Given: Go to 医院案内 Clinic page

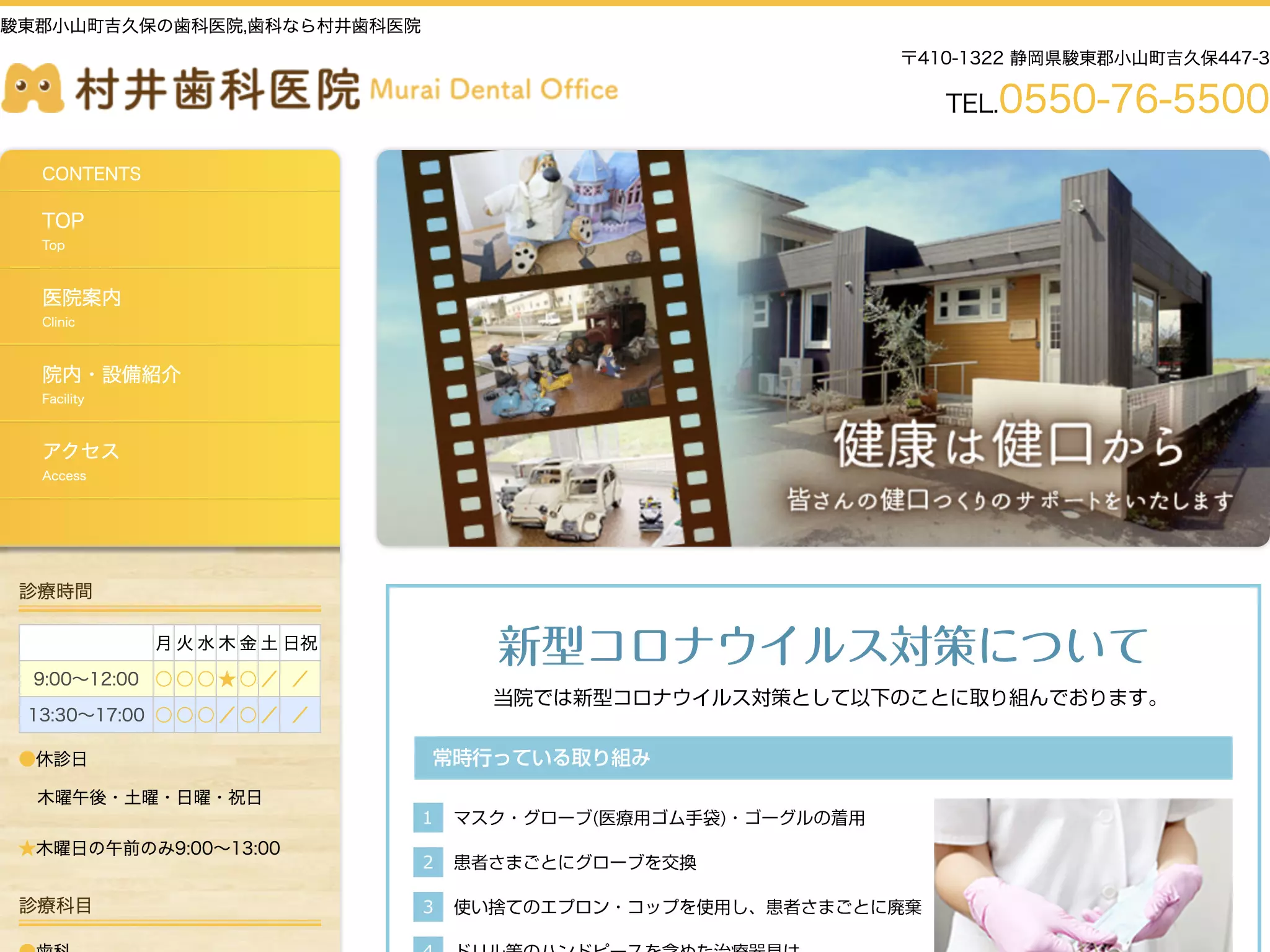Looking at the screenshot, I should 170,307.
